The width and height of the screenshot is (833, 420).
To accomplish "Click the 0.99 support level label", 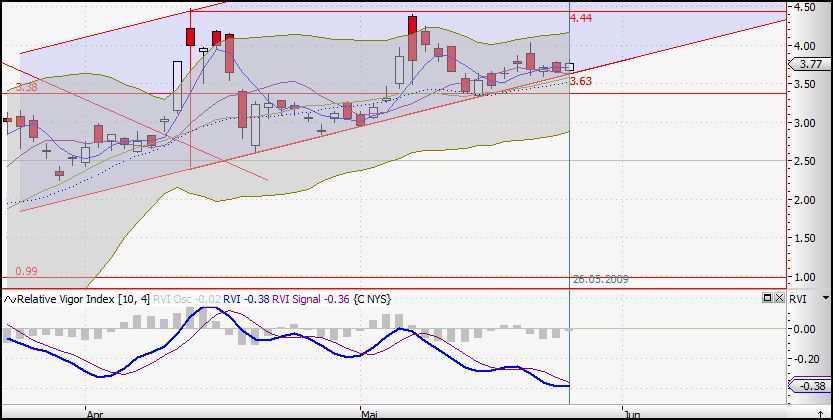I will click(27, 271).
